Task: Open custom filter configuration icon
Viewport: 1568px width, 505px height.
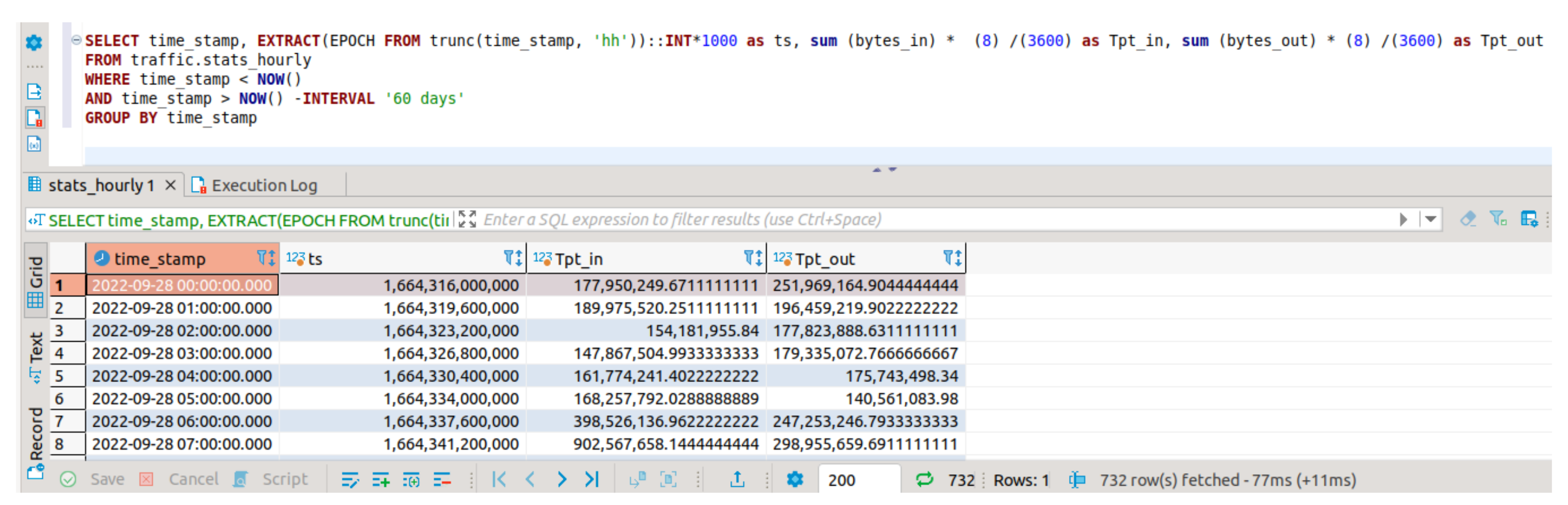Action: tap(1529, 219)
